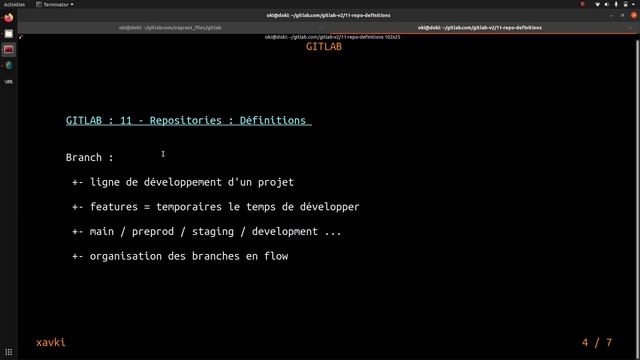Launch the globe browser icon in dock
Image resolution: width=640 pixels, height=360 pixels.
point(9,66)
